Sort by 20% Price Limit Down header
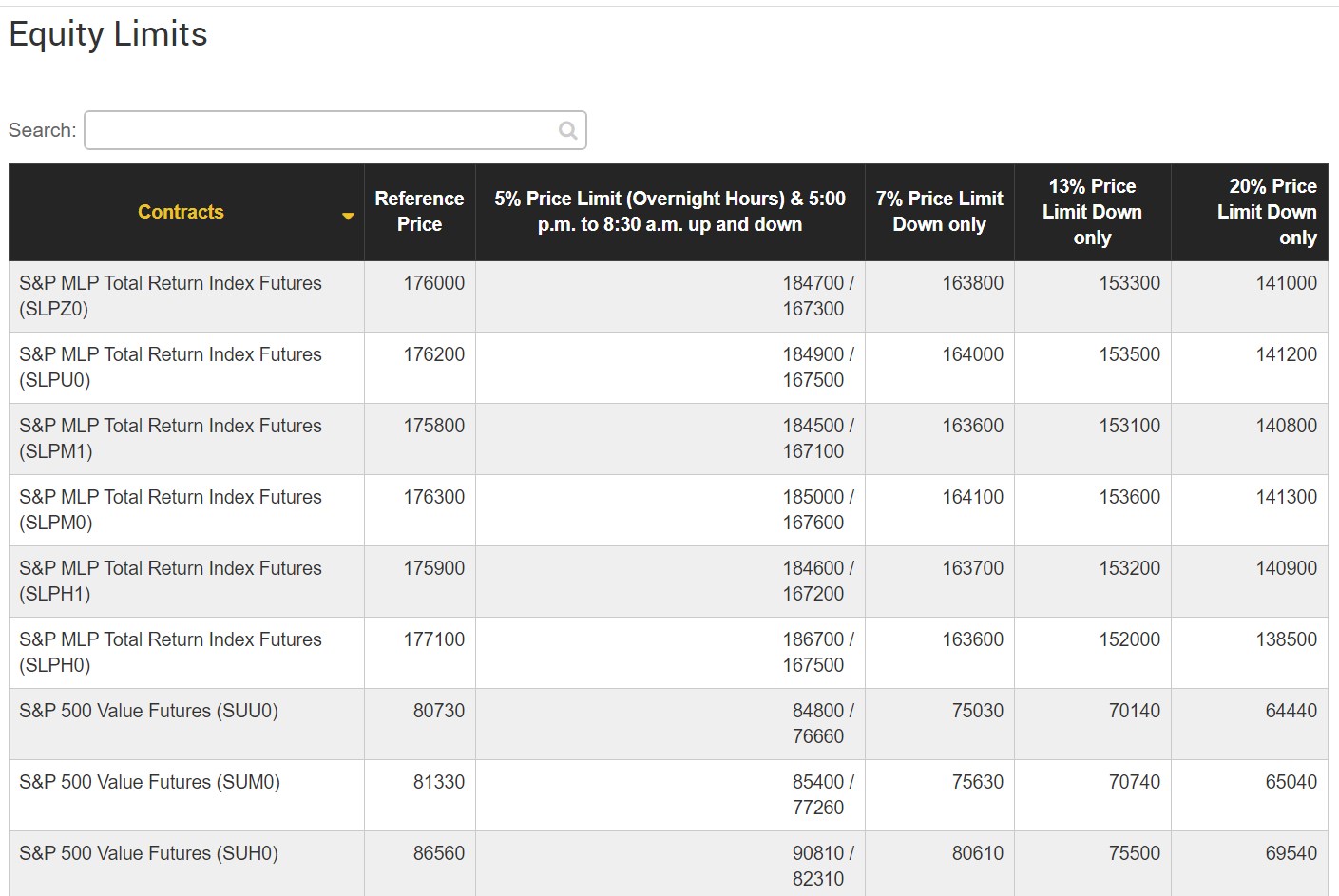 pos(1249,212)
